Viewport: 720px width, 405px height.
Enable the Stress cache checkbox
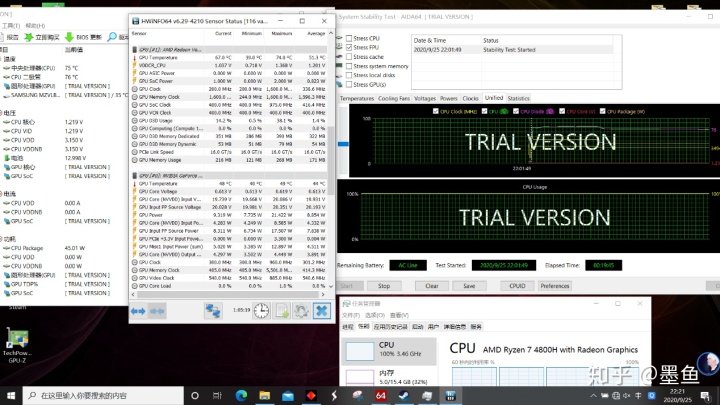coord(349,56)
